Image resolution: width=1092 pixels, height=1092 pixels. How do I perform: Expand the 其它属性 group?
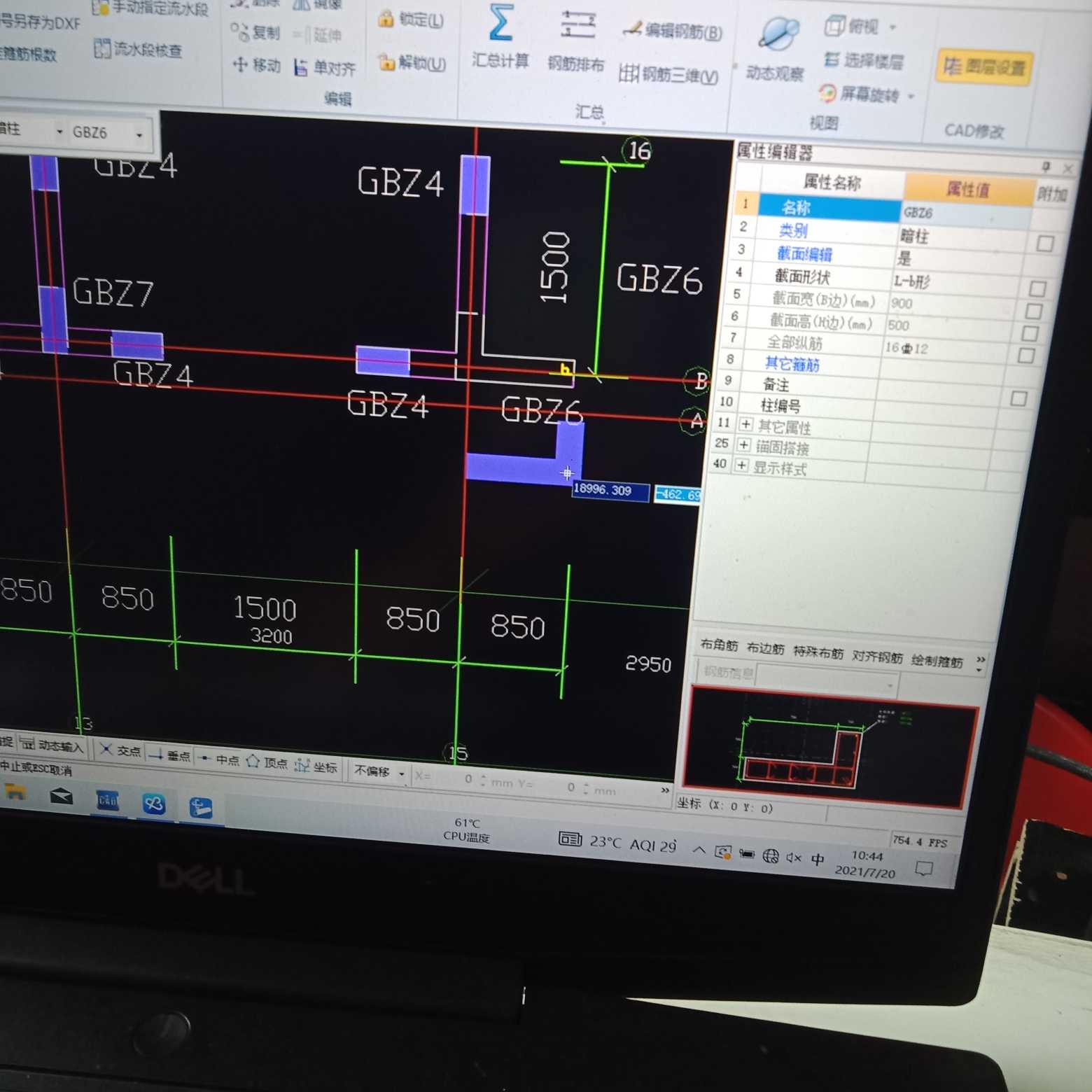coord(746,424)
